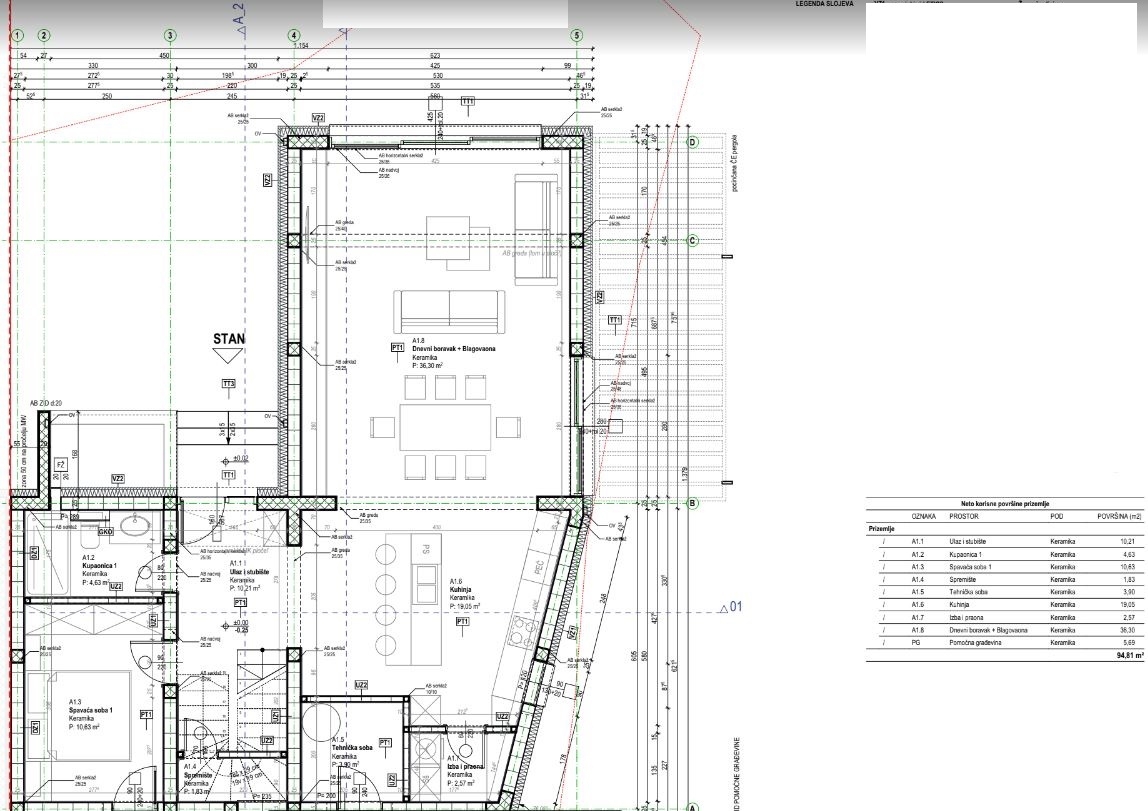
Task: Click section marker 01 on right
Action: [731, 607]
